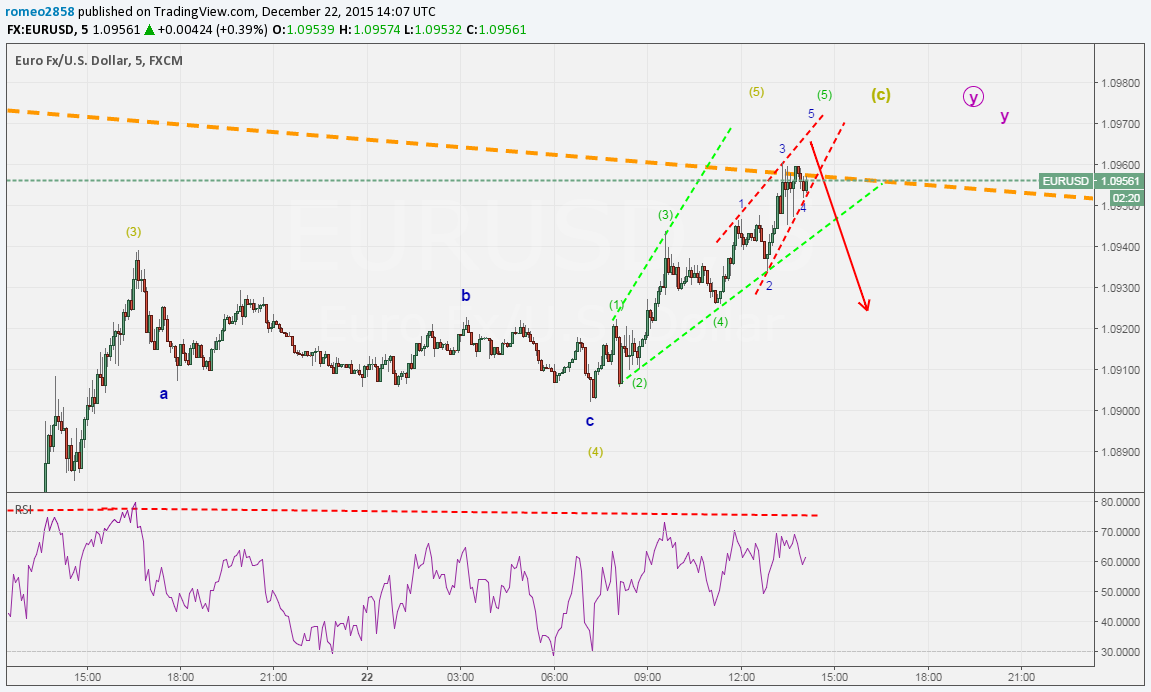Click the 1.09700 price axis label
Screen dimensions: 1151x692
(x=1121, y=124)
